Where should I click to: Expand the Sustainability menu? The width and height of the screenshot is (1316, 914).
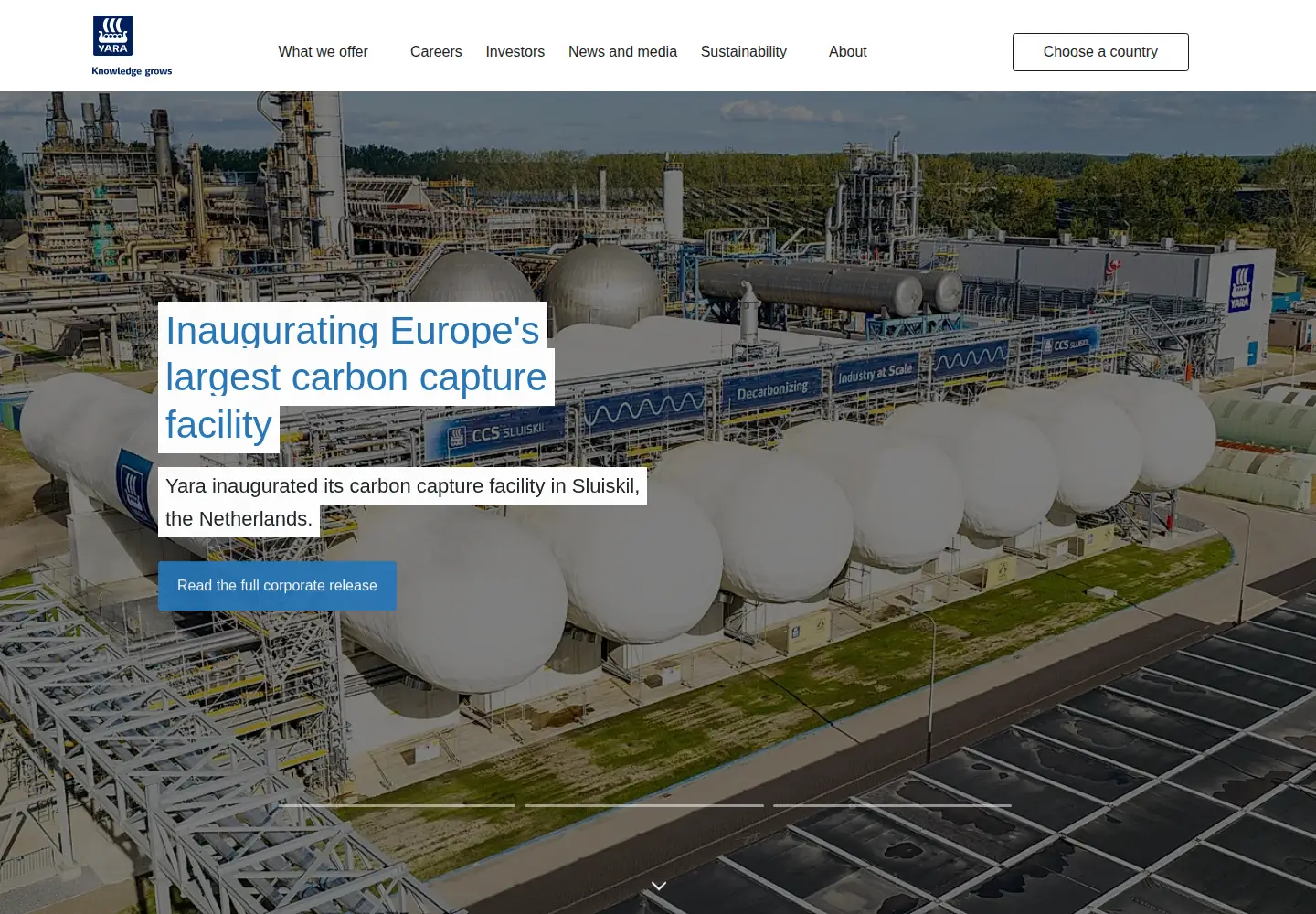(744, 52)
